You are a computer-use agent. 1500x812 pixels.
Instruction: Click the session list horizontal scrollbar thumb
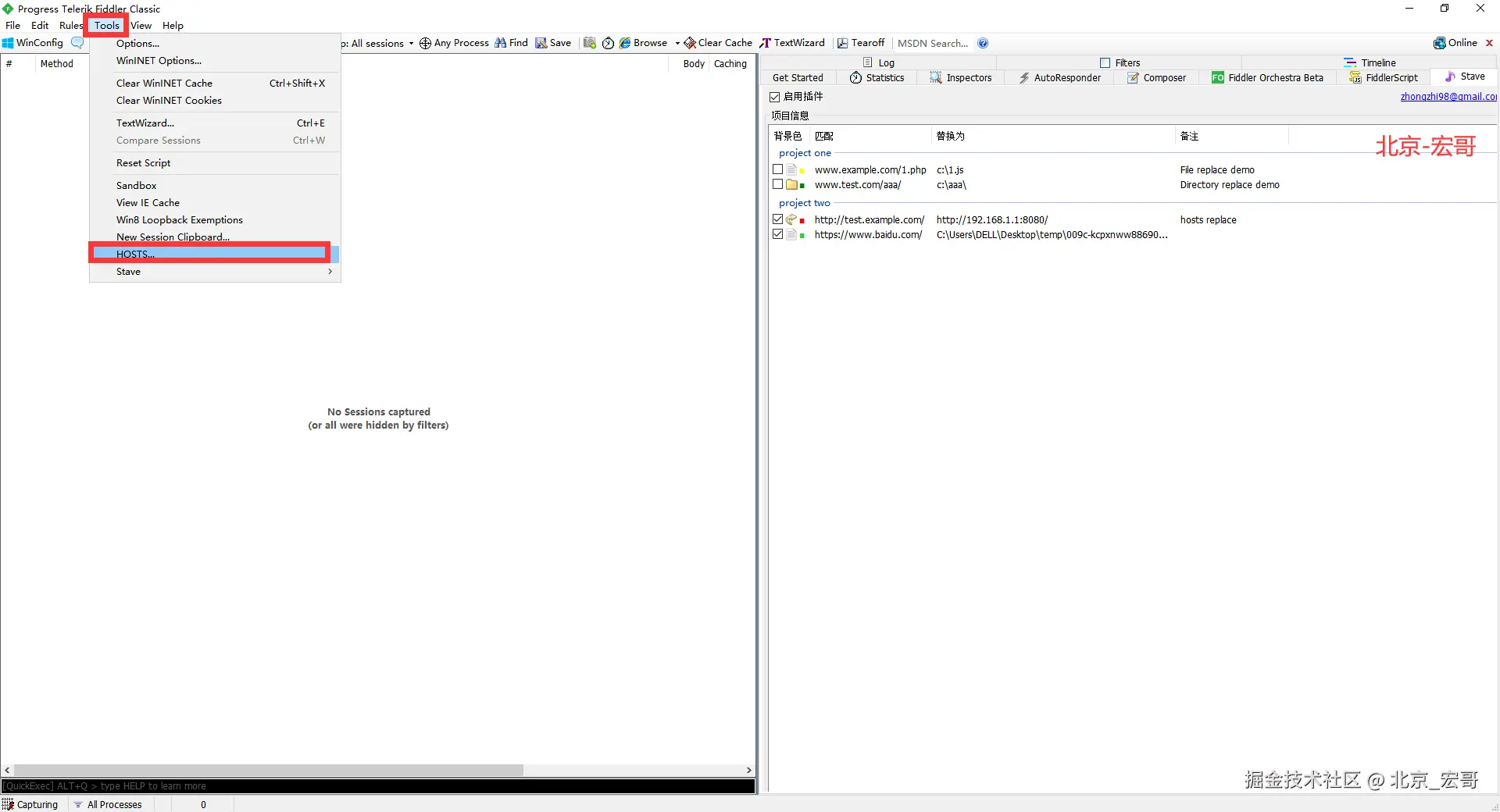point(269,771)
